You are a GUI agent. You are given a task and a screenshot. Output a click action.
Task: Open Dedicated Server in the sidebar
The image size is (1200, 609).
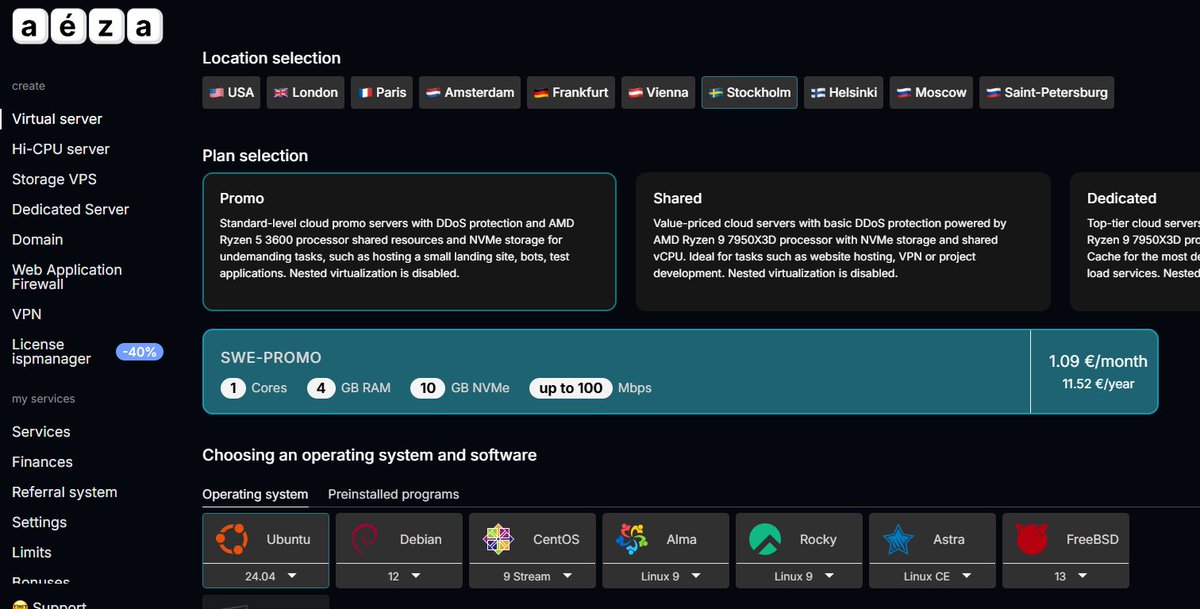click(70, 209)
